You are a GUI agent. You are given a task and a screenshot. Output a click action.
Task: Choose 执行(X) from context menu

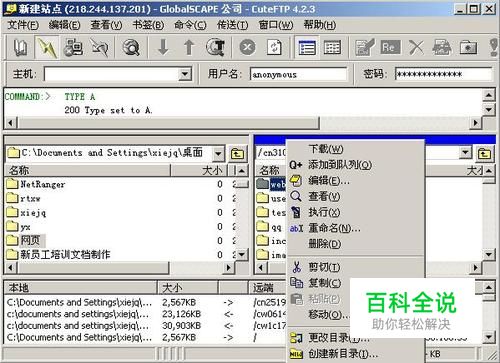tap(355, 213)
